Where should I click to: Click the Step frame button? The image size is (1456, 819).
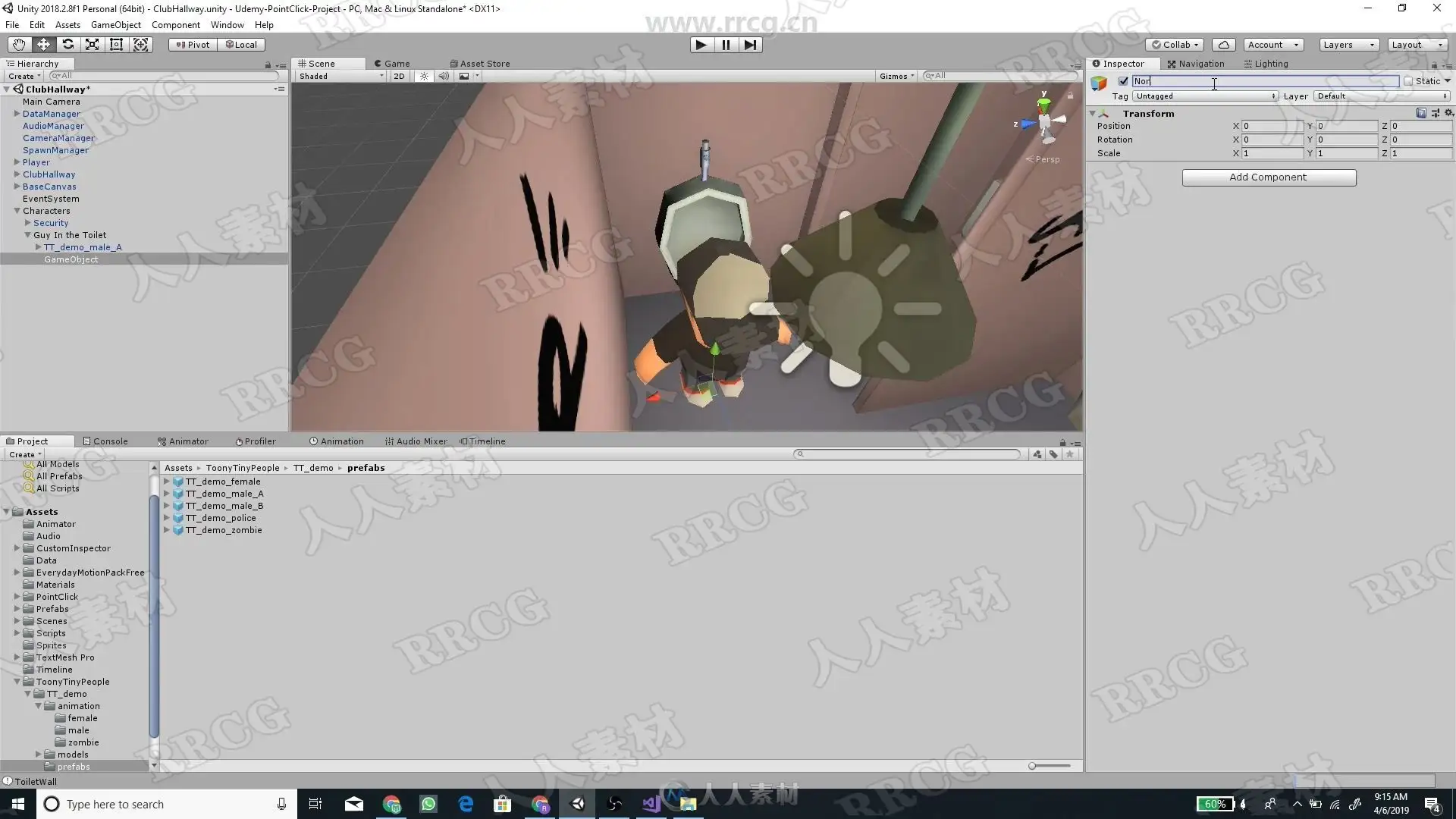pos(750,45)
